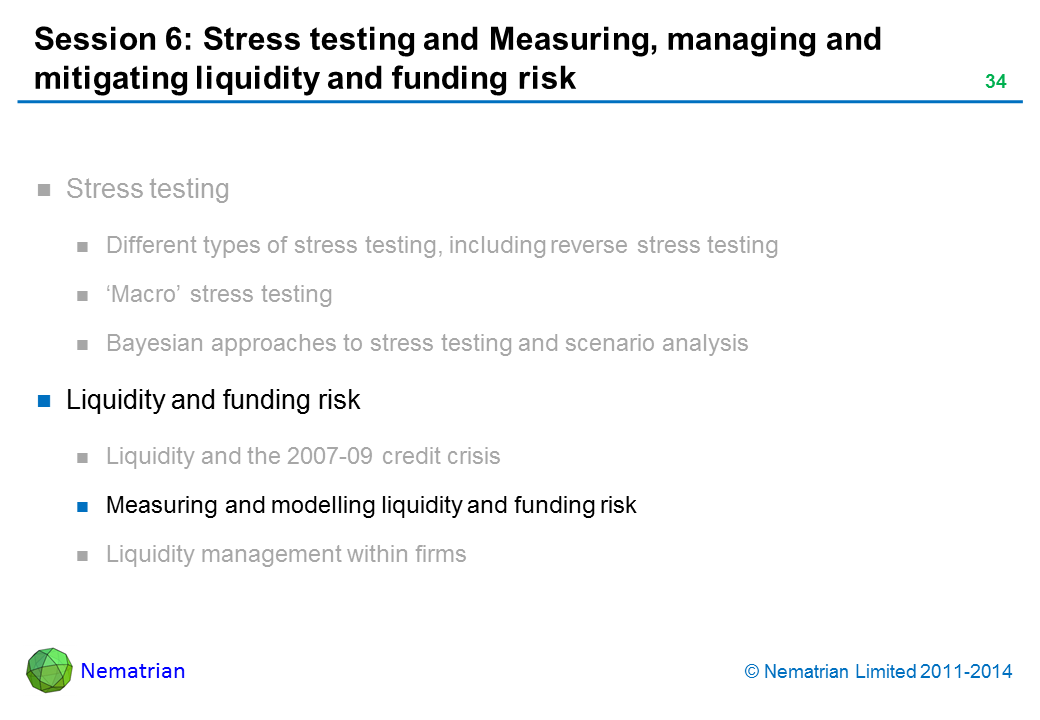Click the slide number 34

995,82
